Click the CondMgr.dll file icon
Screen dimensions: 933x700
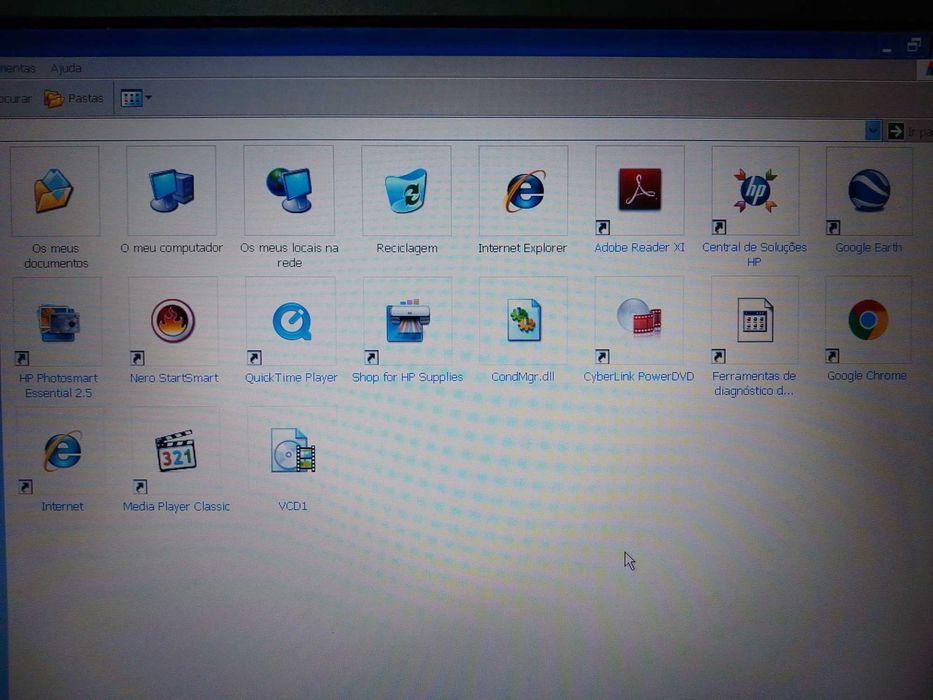click(524, 320)
